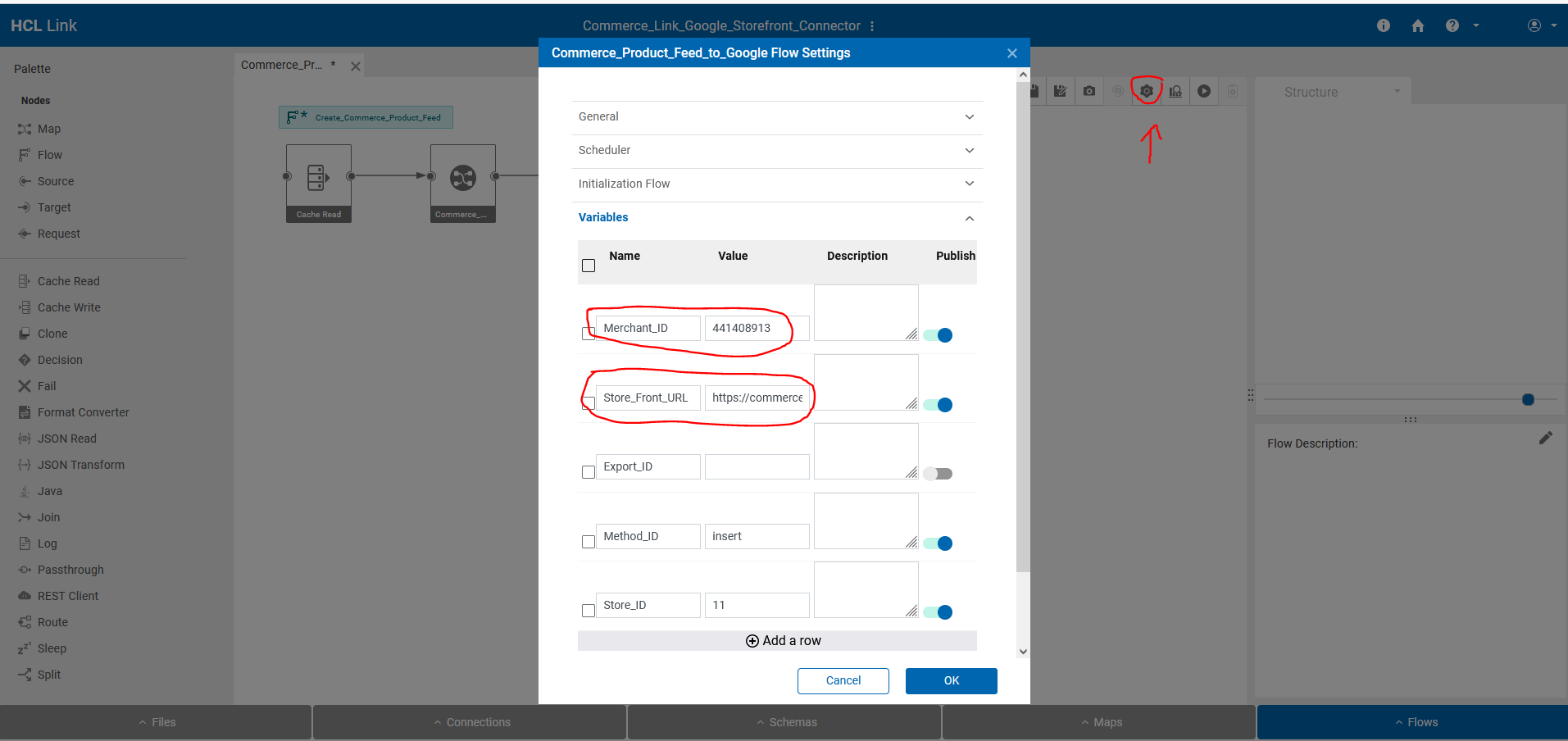The width and height of the screenshot is (1568, 741).
Task: Click the zoom slider handle in Structure panel
Action: point(1528,399)
